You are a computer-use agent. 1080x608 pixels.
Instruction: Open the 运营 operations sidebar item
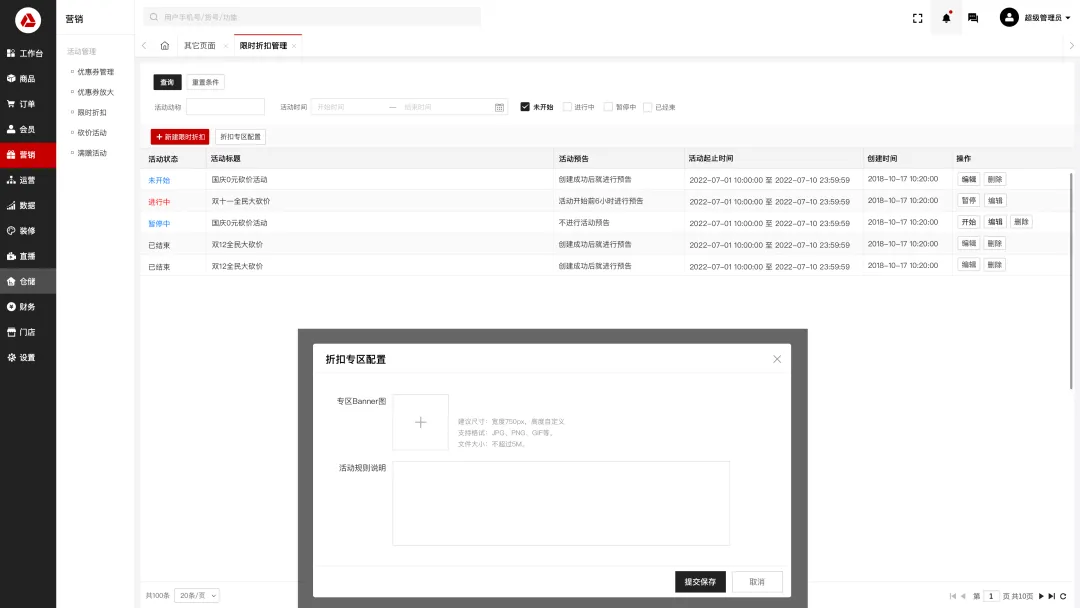[28, 180]
